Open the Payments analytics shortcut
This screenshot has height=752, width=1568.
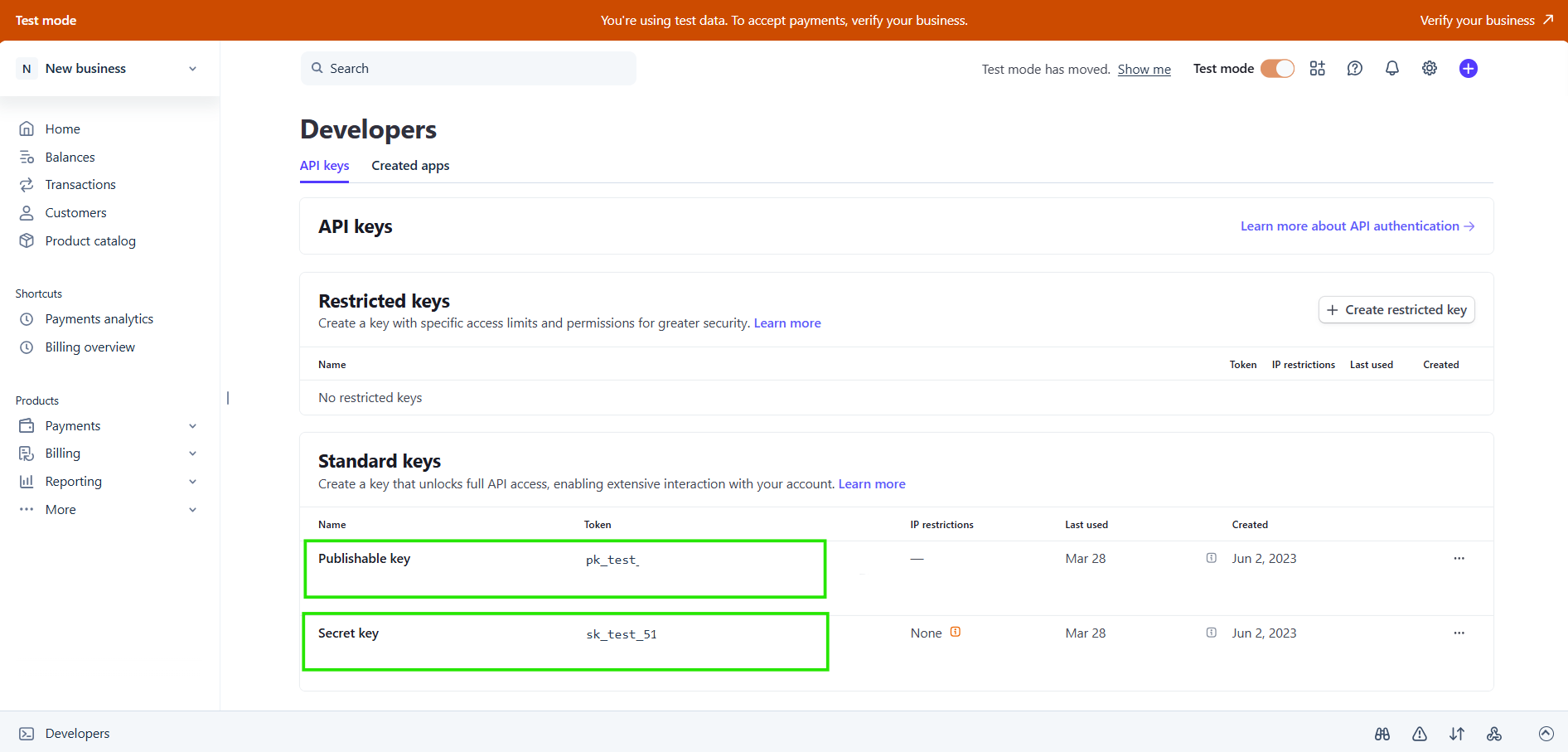coord(99,319)
